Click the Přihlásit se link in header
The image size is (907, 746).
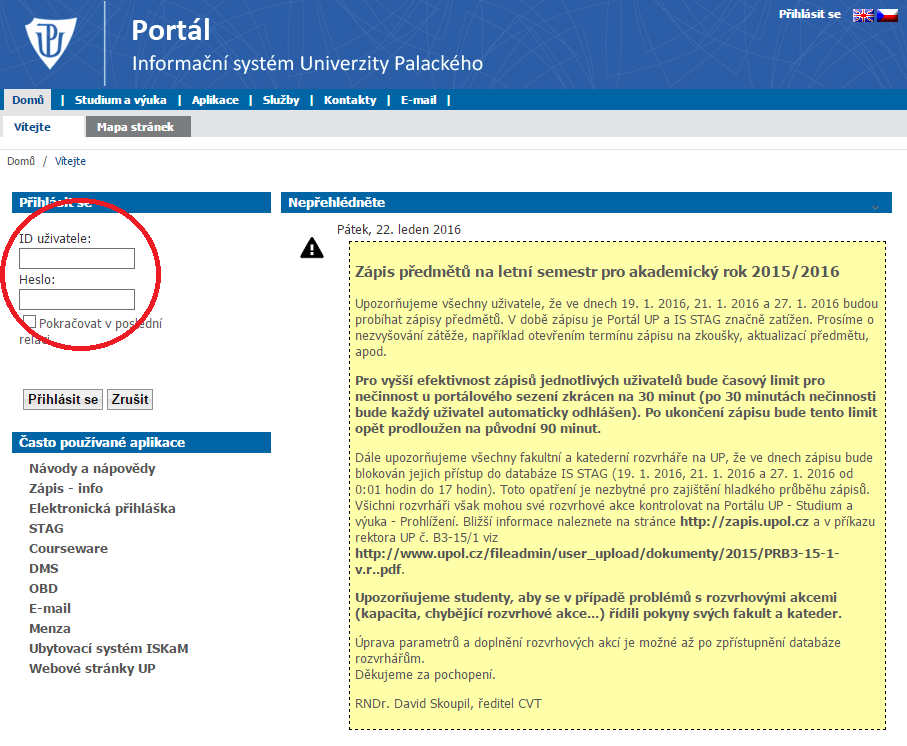pos(809,15)
